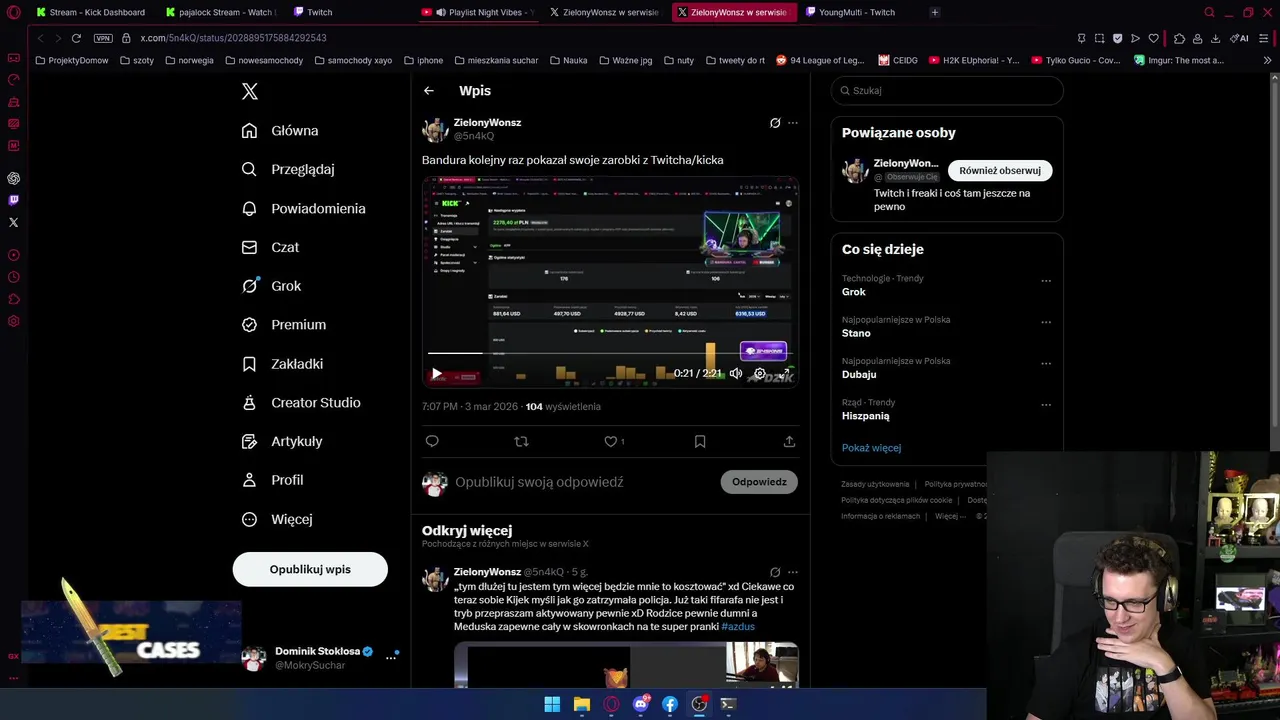
Task: Open the Stano trending topic
Action: [x=856, y=333]
